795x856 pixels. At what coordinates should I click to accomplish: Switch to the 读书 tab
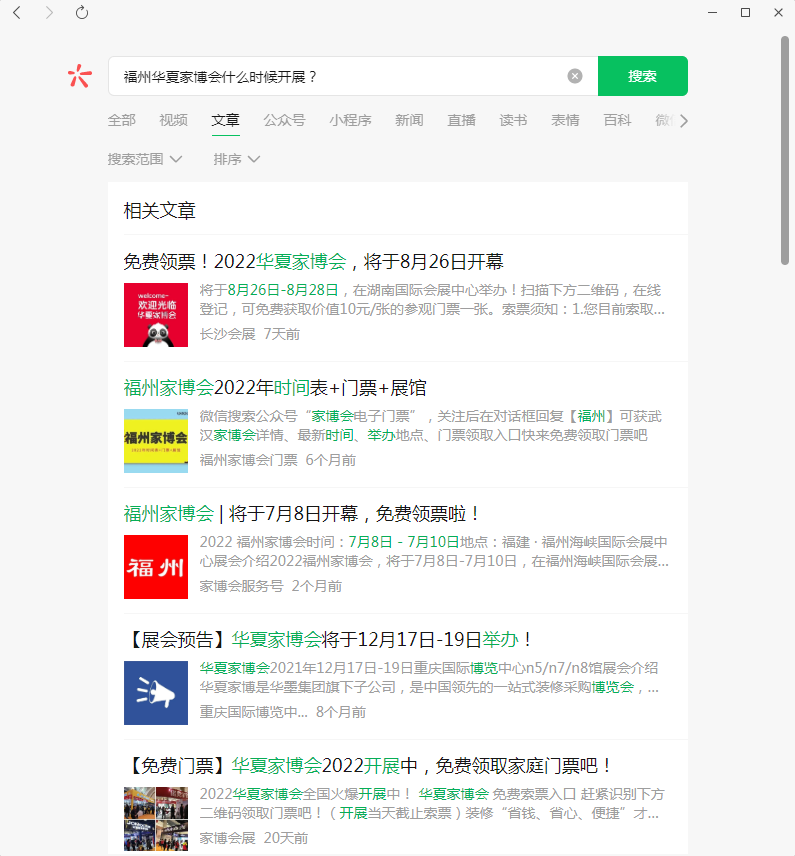[x=513, y=120]
